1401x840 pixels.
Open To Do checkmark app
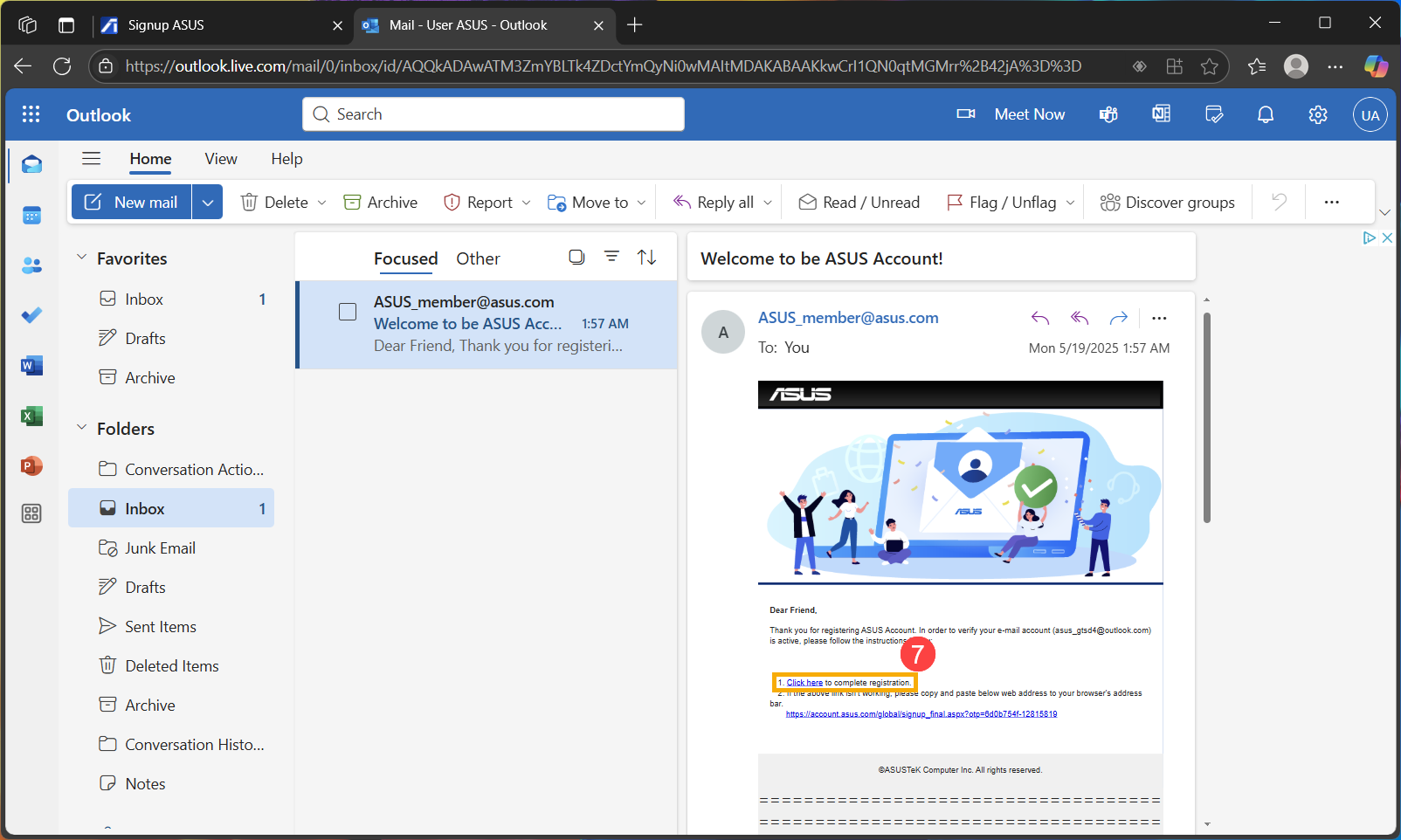(31, 315)
